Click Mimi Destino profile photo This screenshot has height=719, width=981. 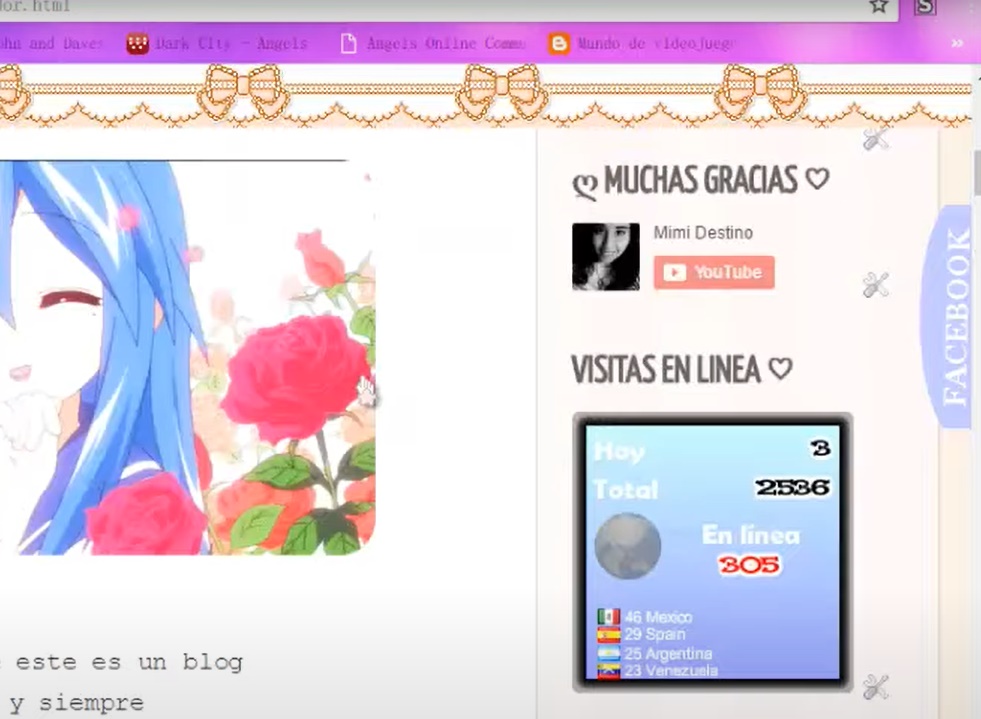click(x=606, y=257)
